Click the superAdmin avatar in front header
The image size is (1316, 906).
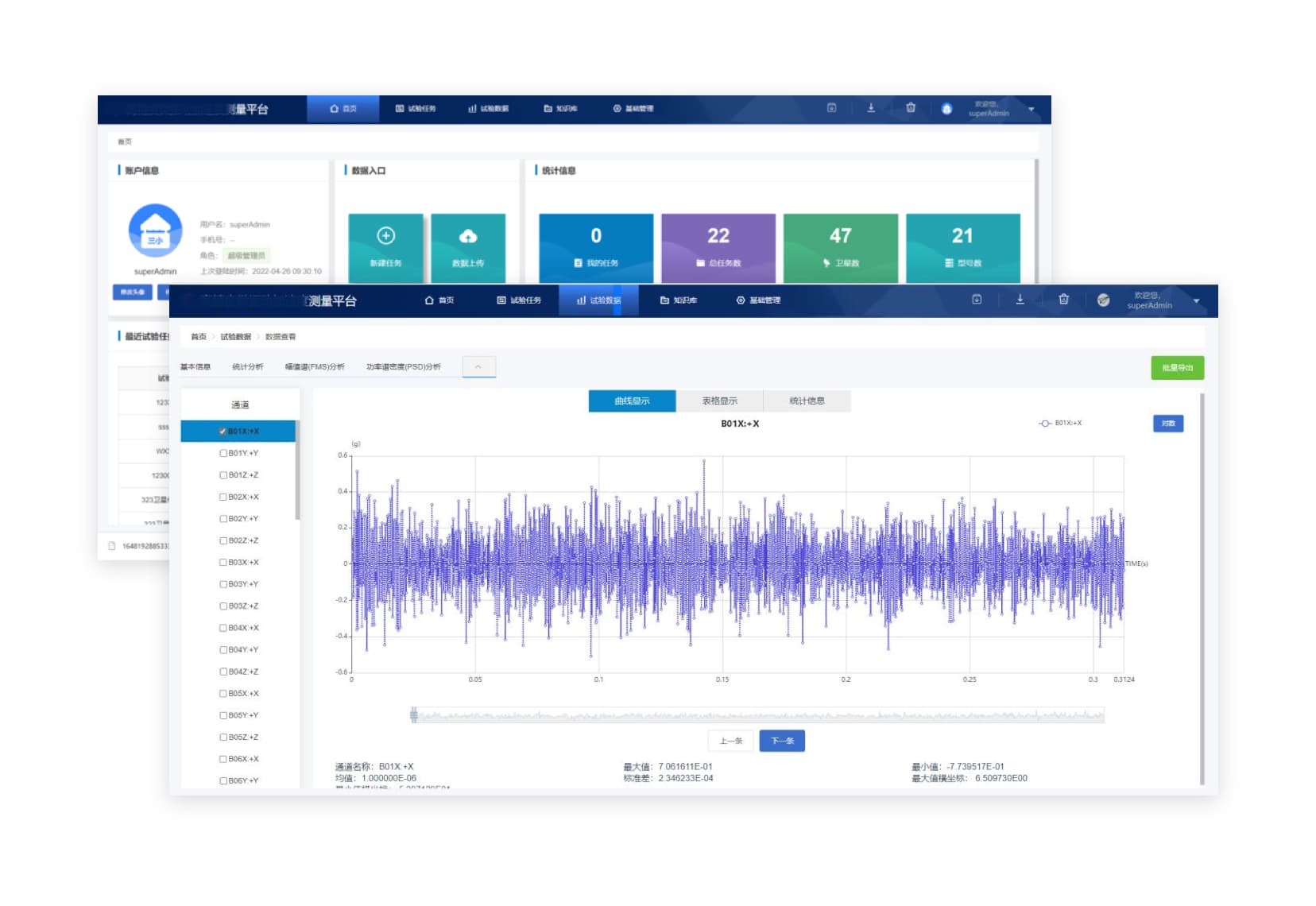1103,300
